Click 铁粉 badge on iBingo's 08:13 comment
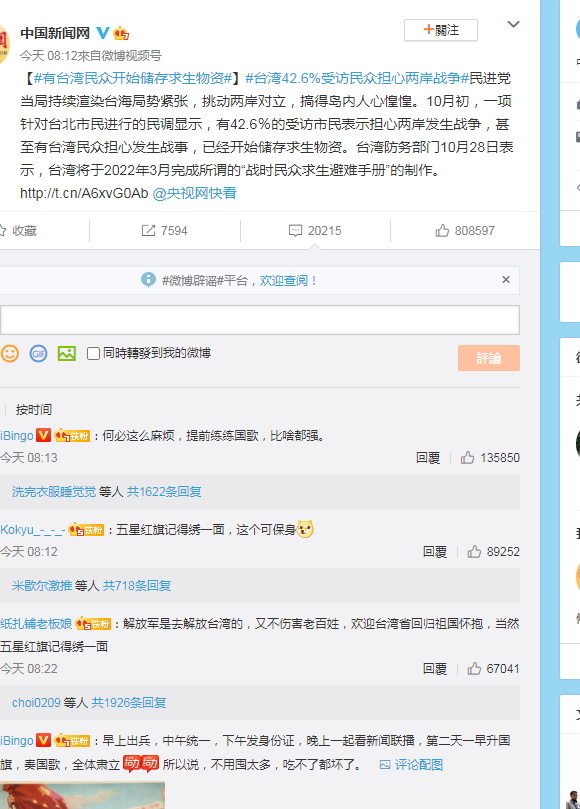Viewport: 580px width, 809px height. [72, 436]
